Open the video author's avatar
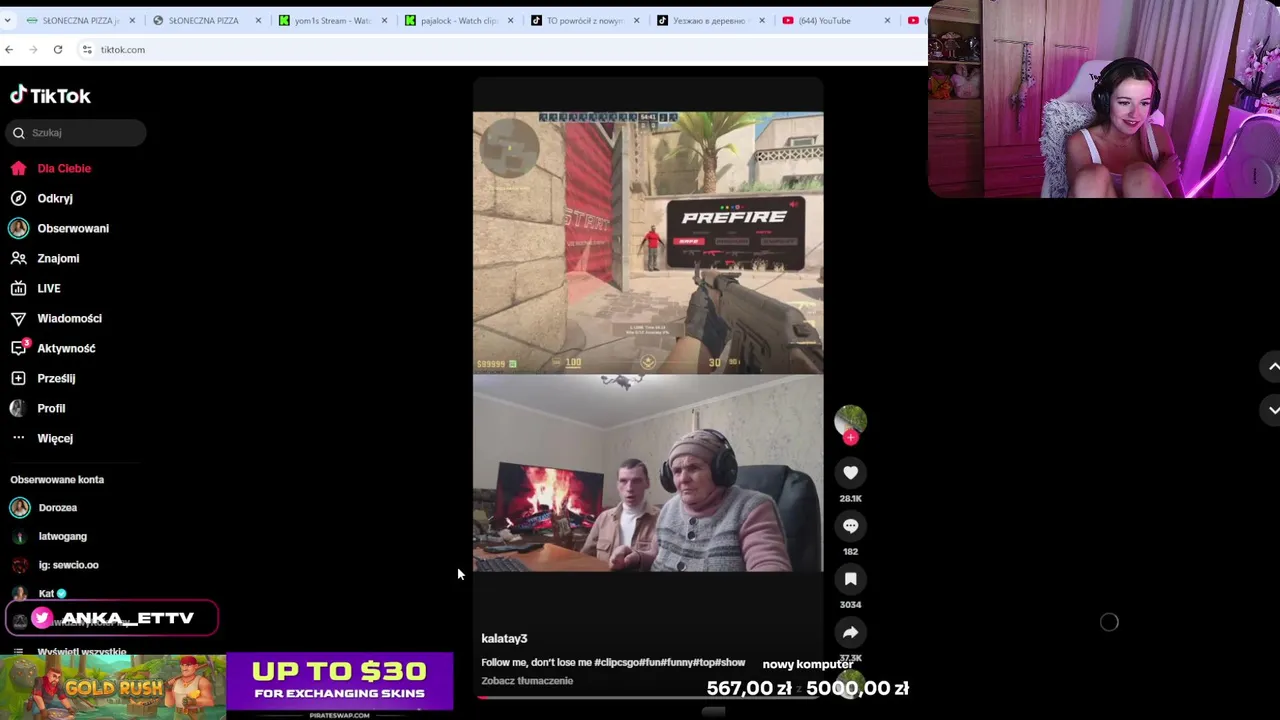This screenshot has width=1280, height=720. pos(850,421)
